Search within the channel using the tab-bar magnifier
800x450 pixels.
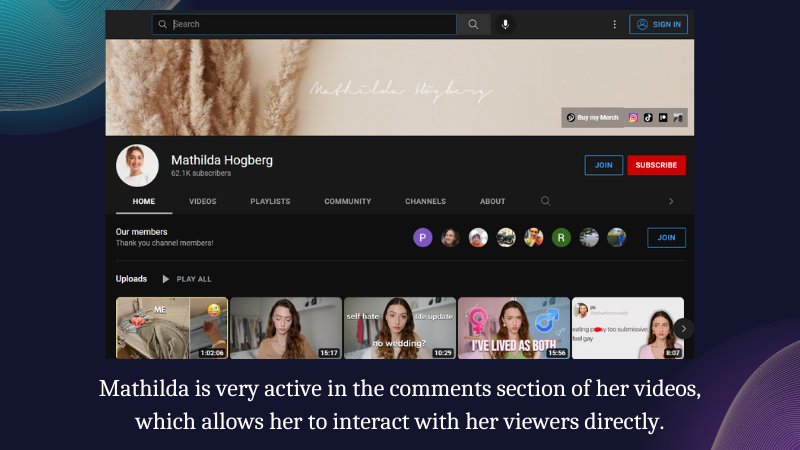click(x=546, y=201)
